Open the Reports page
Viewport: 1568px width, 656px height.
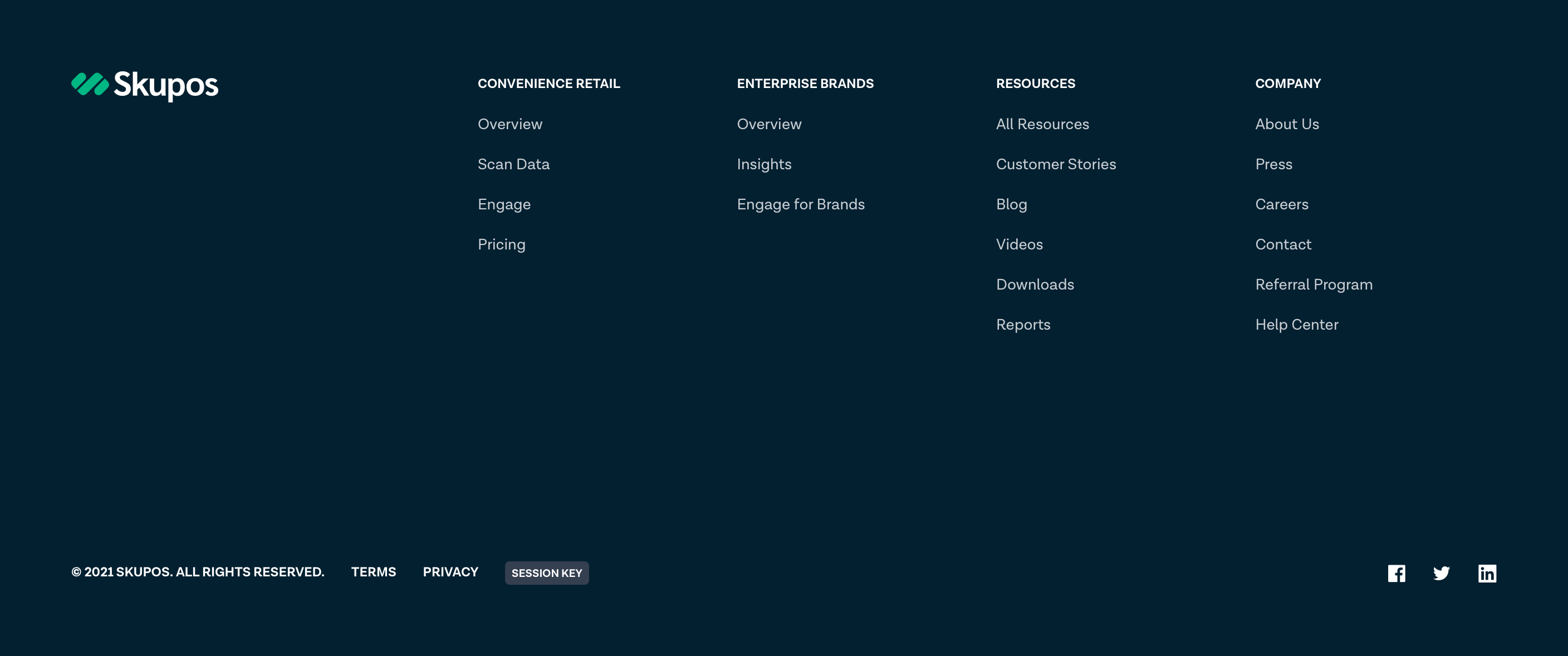[1023, 324]
